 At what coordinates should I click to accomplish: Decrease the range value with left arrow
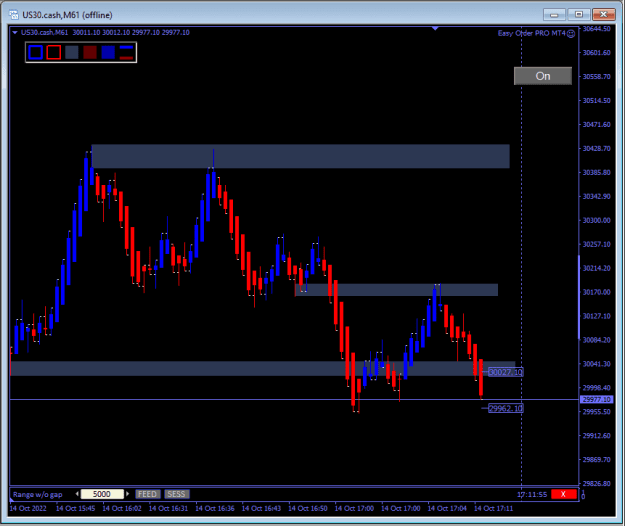(x=77, y=494)
